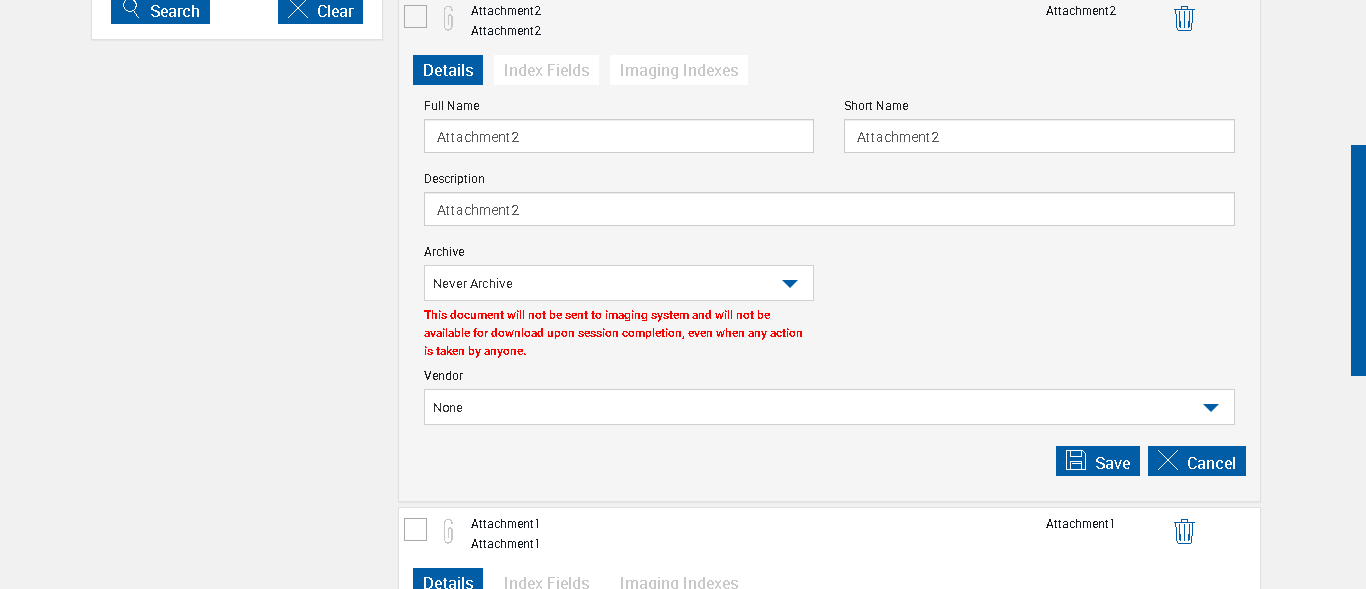Check the Attachment1 row checkbox
Viewport: 1366px width, 589px height.
point(416,529)
